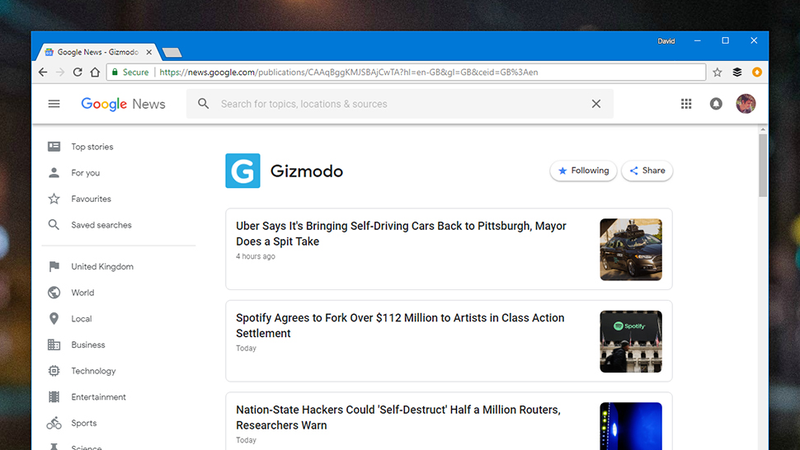Click the stacked layers extension icon
Viewport: 800px width, 450px height.
click(737, 72)
